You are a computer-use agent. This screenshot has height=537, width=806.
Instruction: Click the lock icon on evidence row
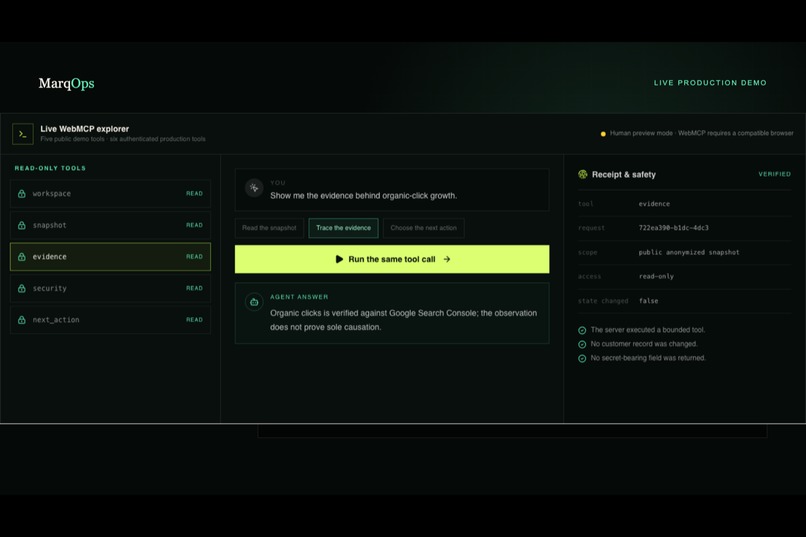tap(22, 256)
